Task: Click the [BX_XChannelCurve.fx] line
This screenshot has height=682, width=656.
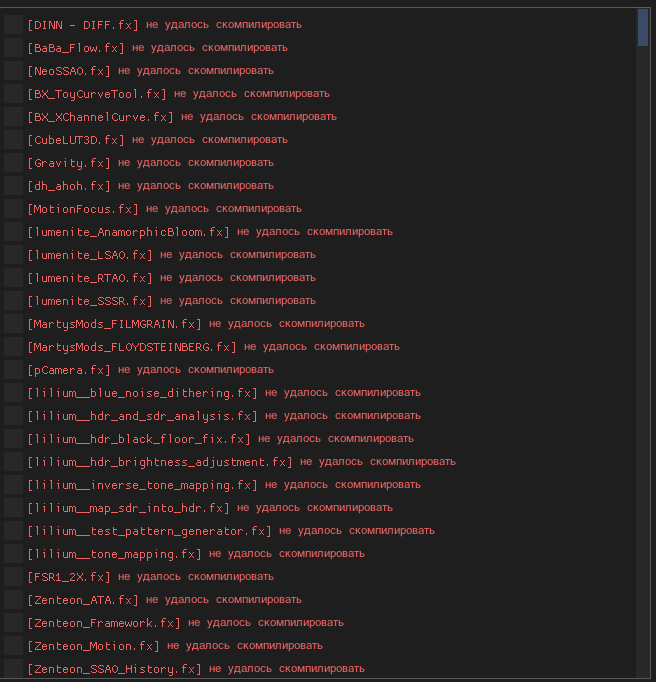Action: 182,117
